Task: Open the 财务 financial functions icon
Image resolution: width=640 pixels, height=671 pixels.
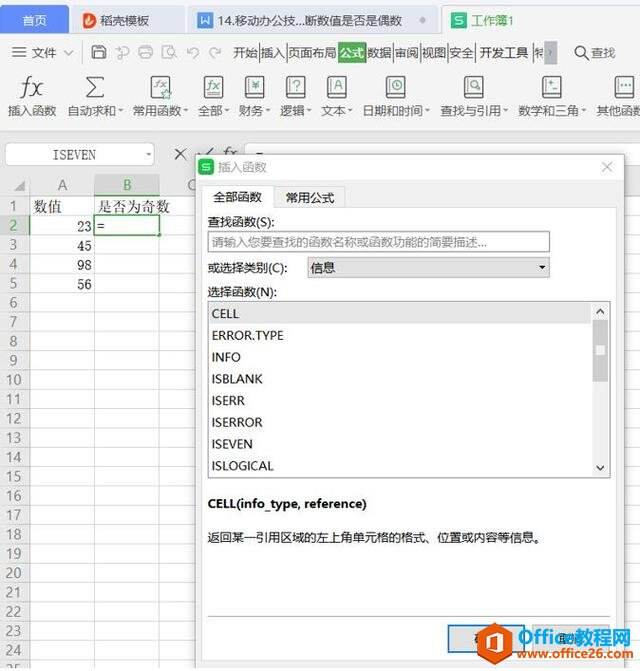Action: pyautogui.click(x=254, y=87)
